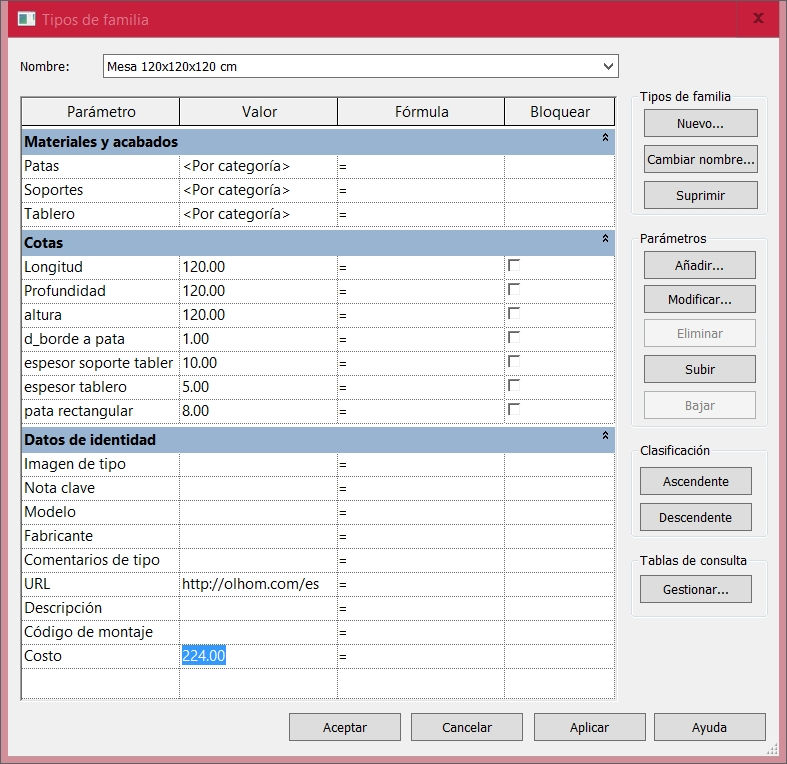Sort parameters with Ascendente

tap(696, 481)
